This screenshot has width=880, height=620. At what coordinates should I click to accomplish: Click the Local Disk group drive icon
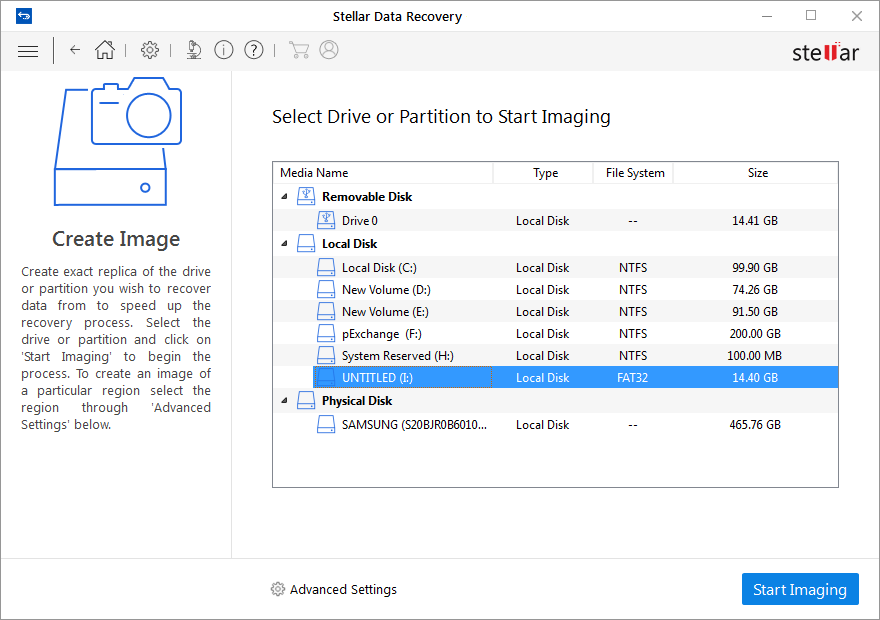tap(306, 244)
